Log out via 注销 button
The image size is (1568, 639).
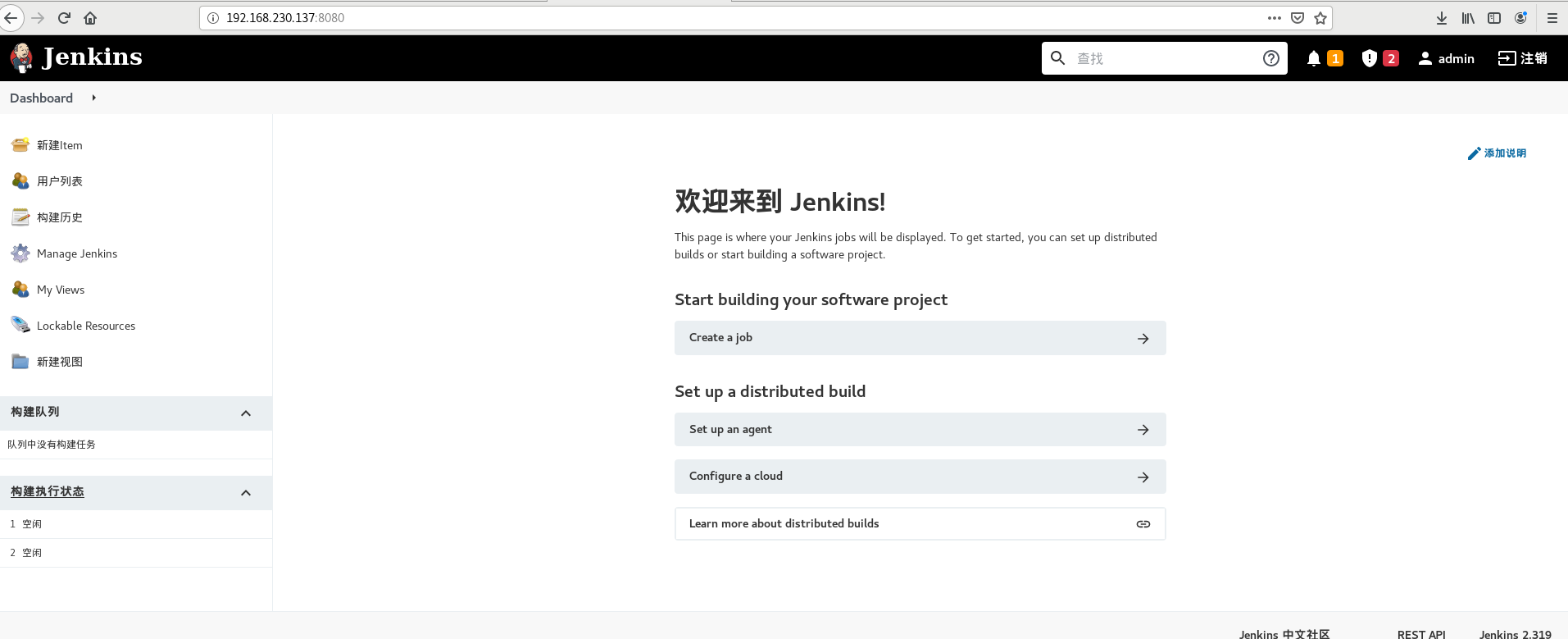tap(1523, 58)
